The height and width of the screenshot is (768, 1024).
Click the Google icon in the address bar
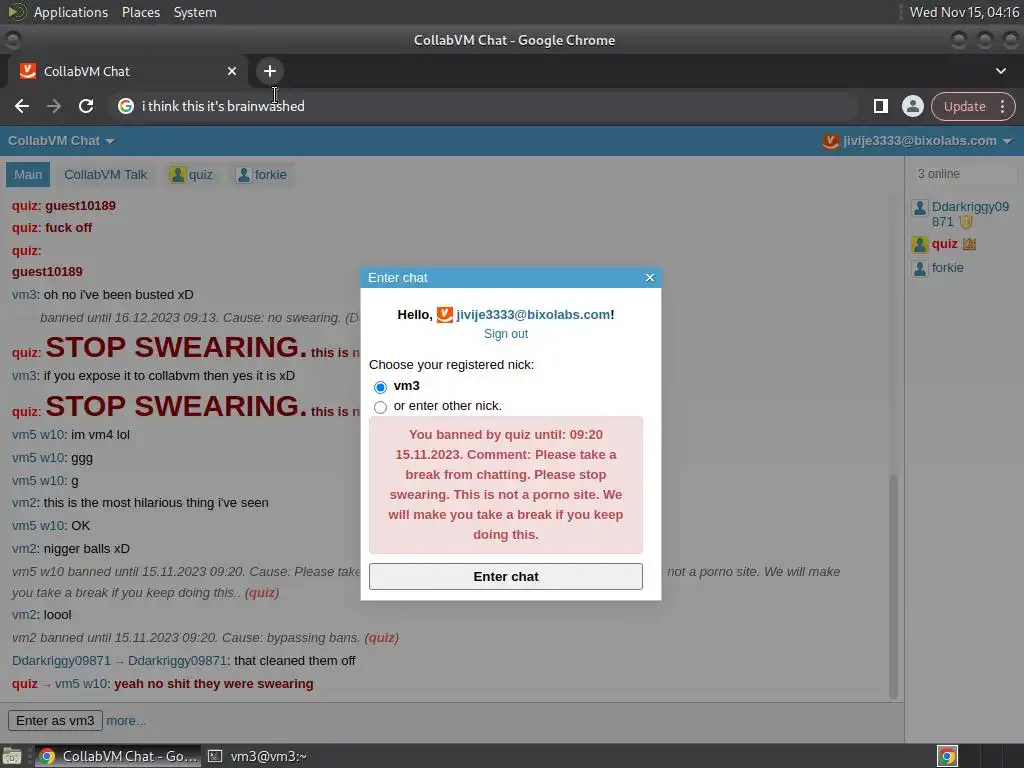point(126,106)
